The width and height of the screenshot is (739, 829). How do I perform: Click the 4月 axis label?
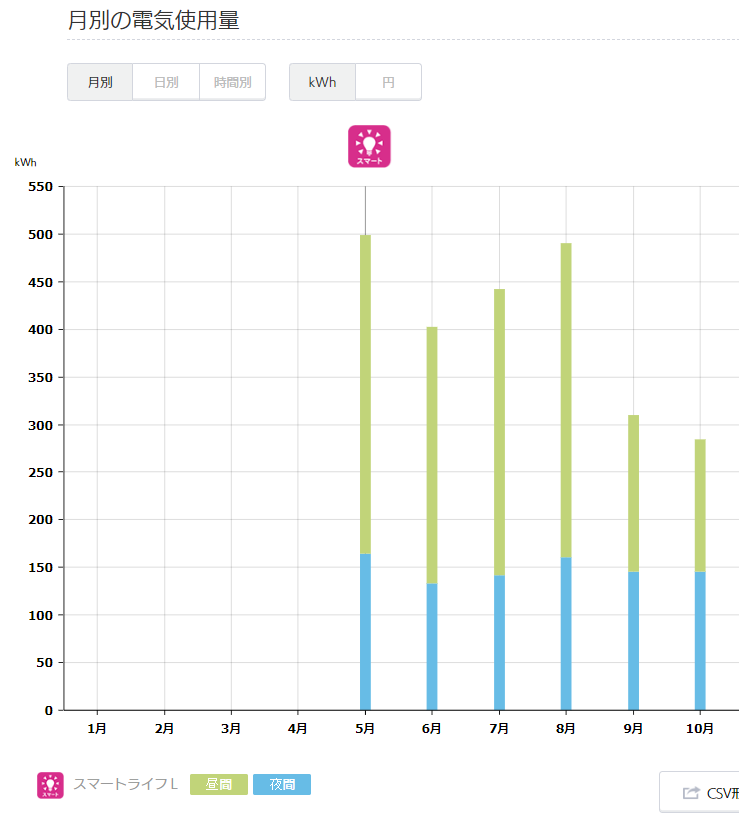click(x=298, y=729)
